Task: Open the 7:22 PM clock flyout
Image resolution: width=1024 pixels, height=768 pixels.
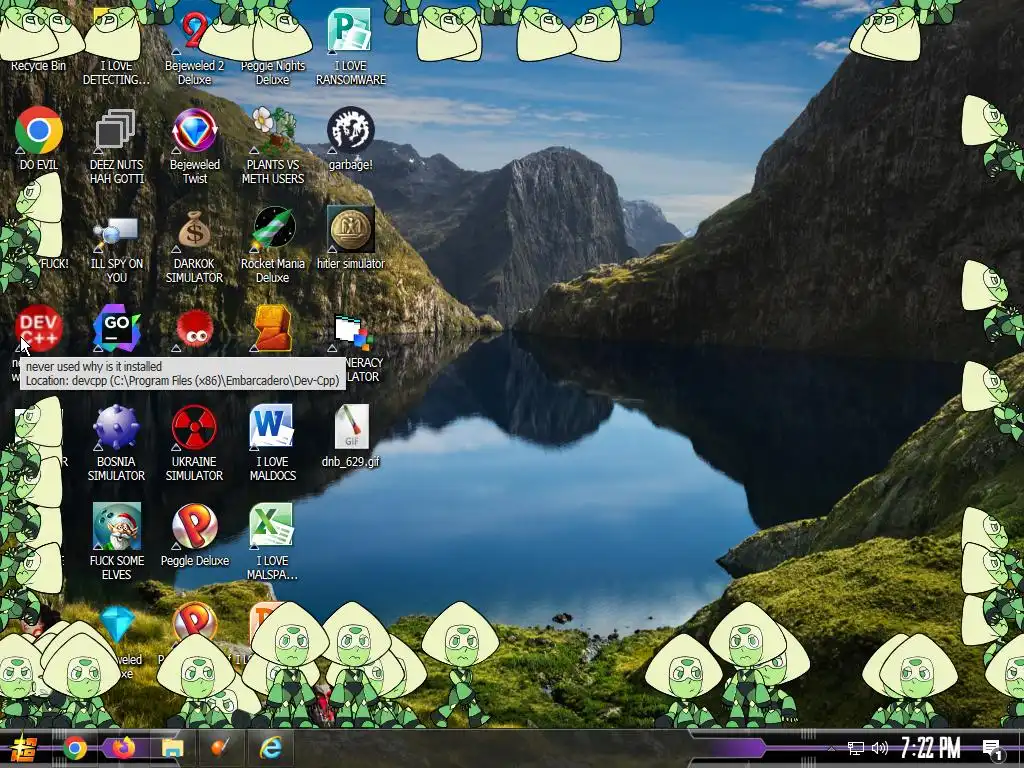Action: click(x=931, y=748)
